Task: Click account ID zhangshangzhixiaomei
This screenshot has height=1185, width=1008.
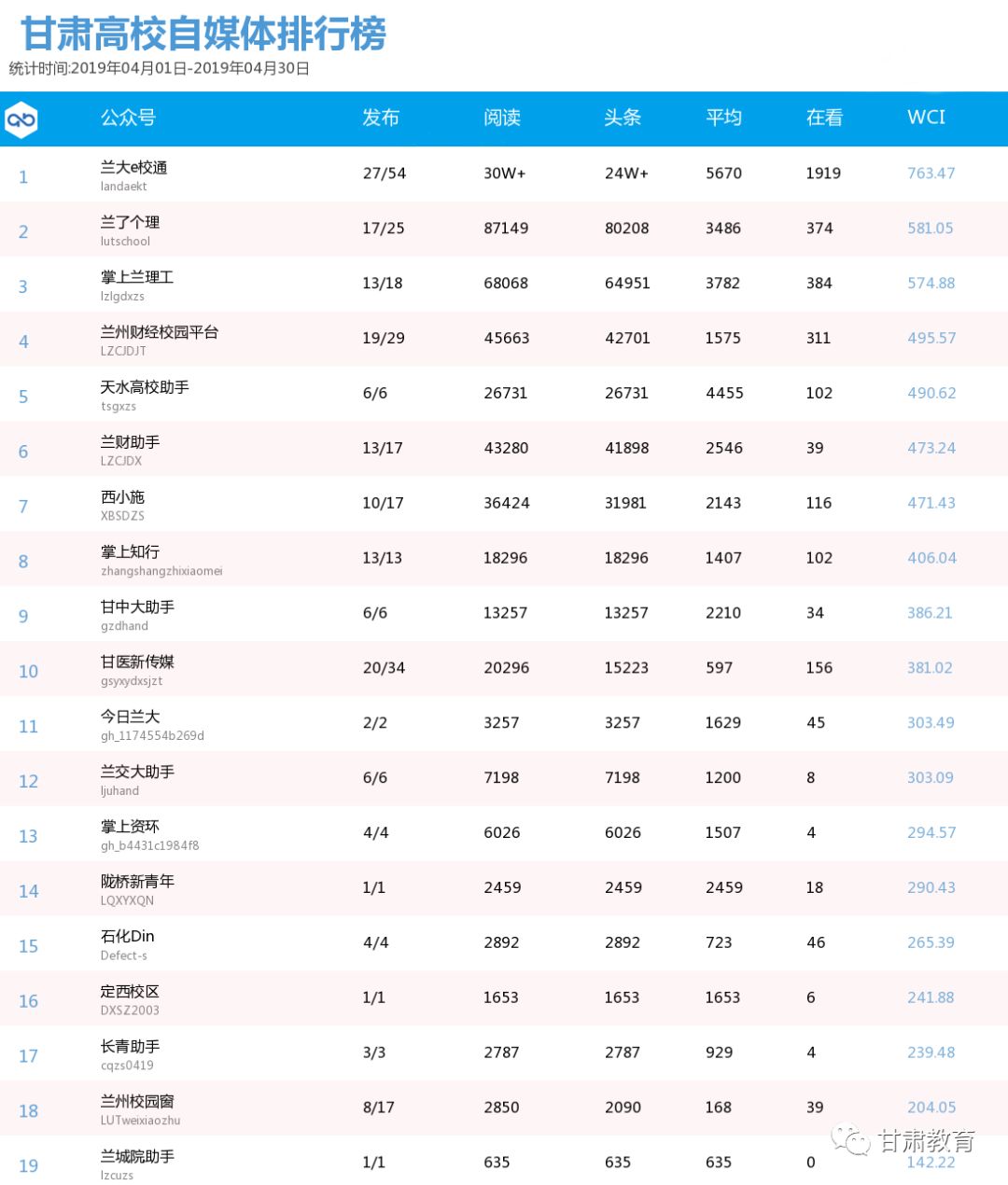Action: tap(161, 571)
